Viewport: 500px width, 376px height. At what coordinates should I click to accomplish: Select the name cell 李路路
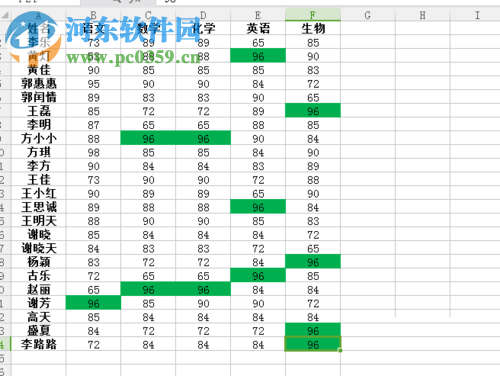pos(39,344)
